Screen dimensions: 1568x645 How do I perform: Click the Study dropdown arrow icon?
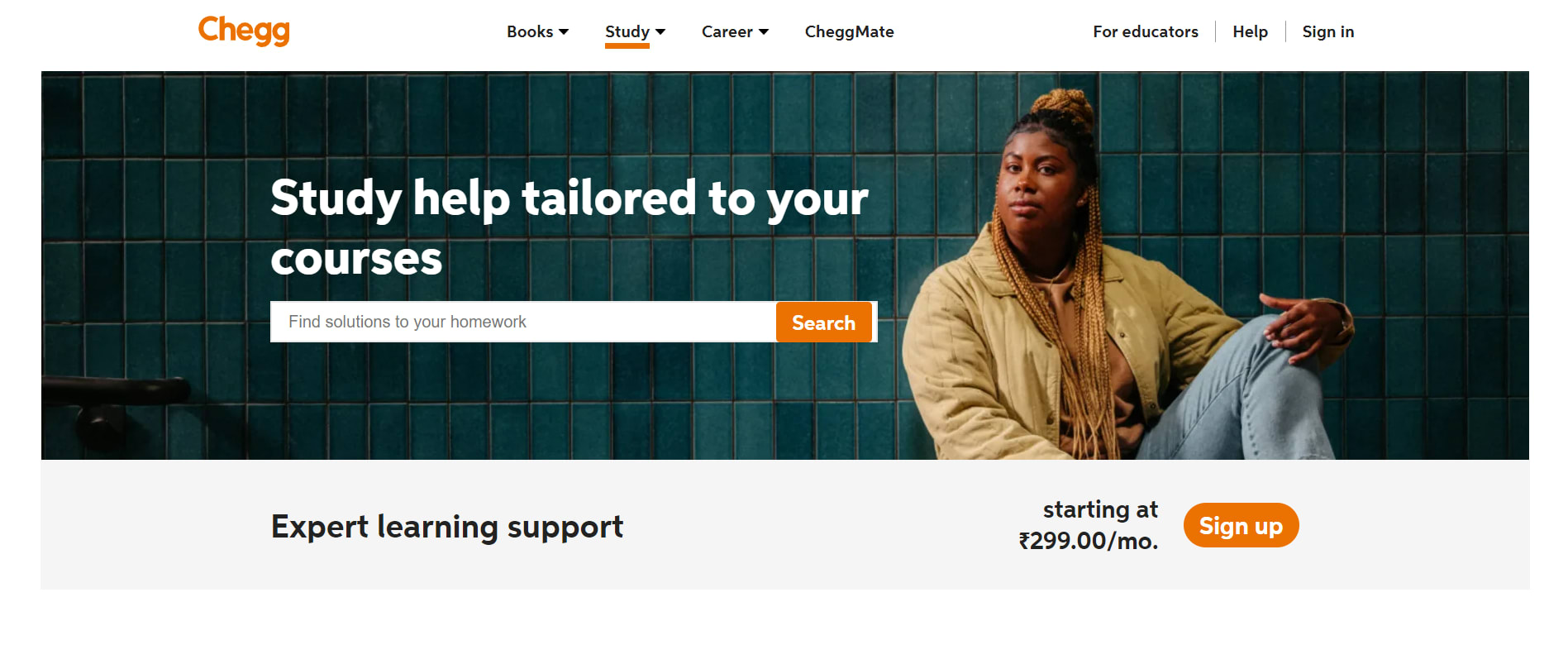pos(660,31)
